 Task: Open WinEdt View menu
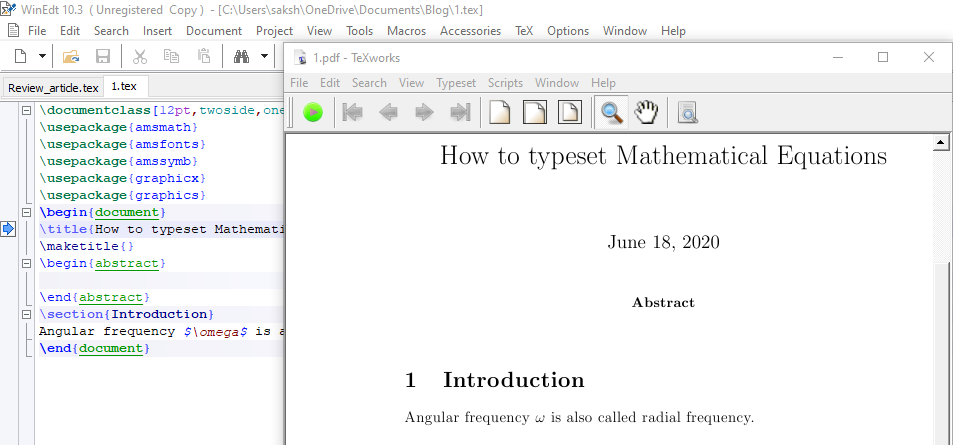tap(319, 30)
